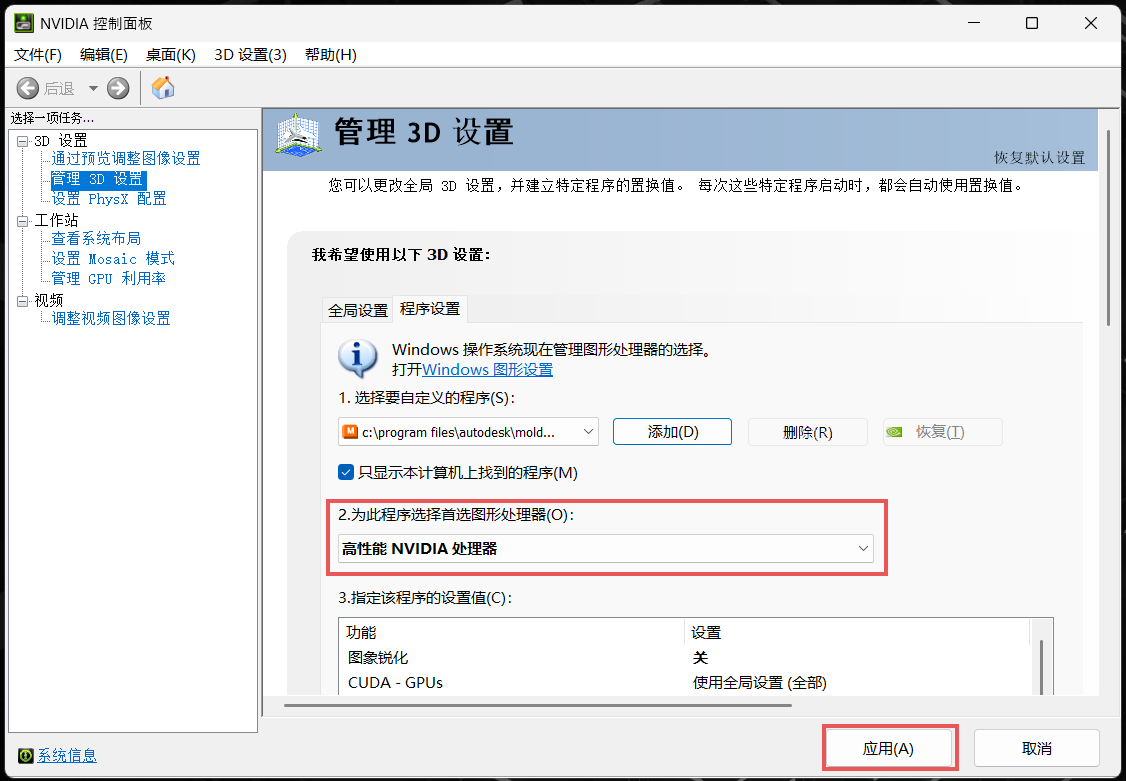The height and width of the screenshot is (781, 1126).
Task: Click the 删除(R) button
Action: 808,432
